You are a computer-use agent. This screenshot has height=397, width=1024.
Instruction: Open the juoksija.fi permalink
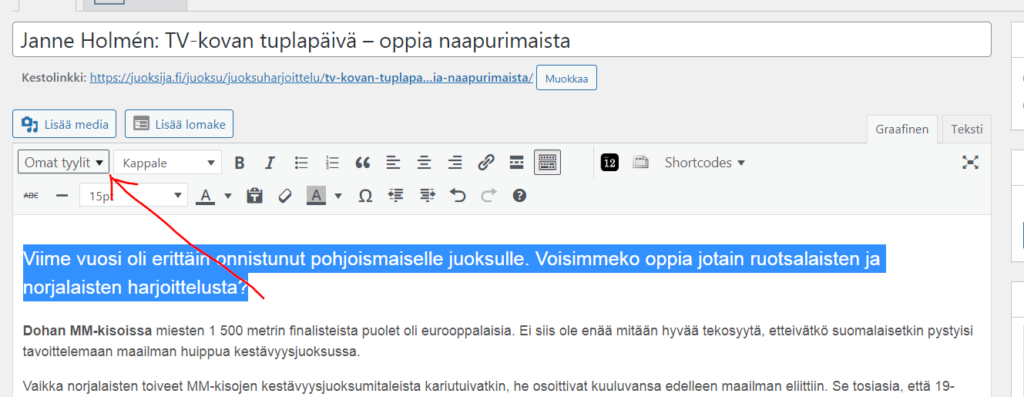click(x=312, y=79)
